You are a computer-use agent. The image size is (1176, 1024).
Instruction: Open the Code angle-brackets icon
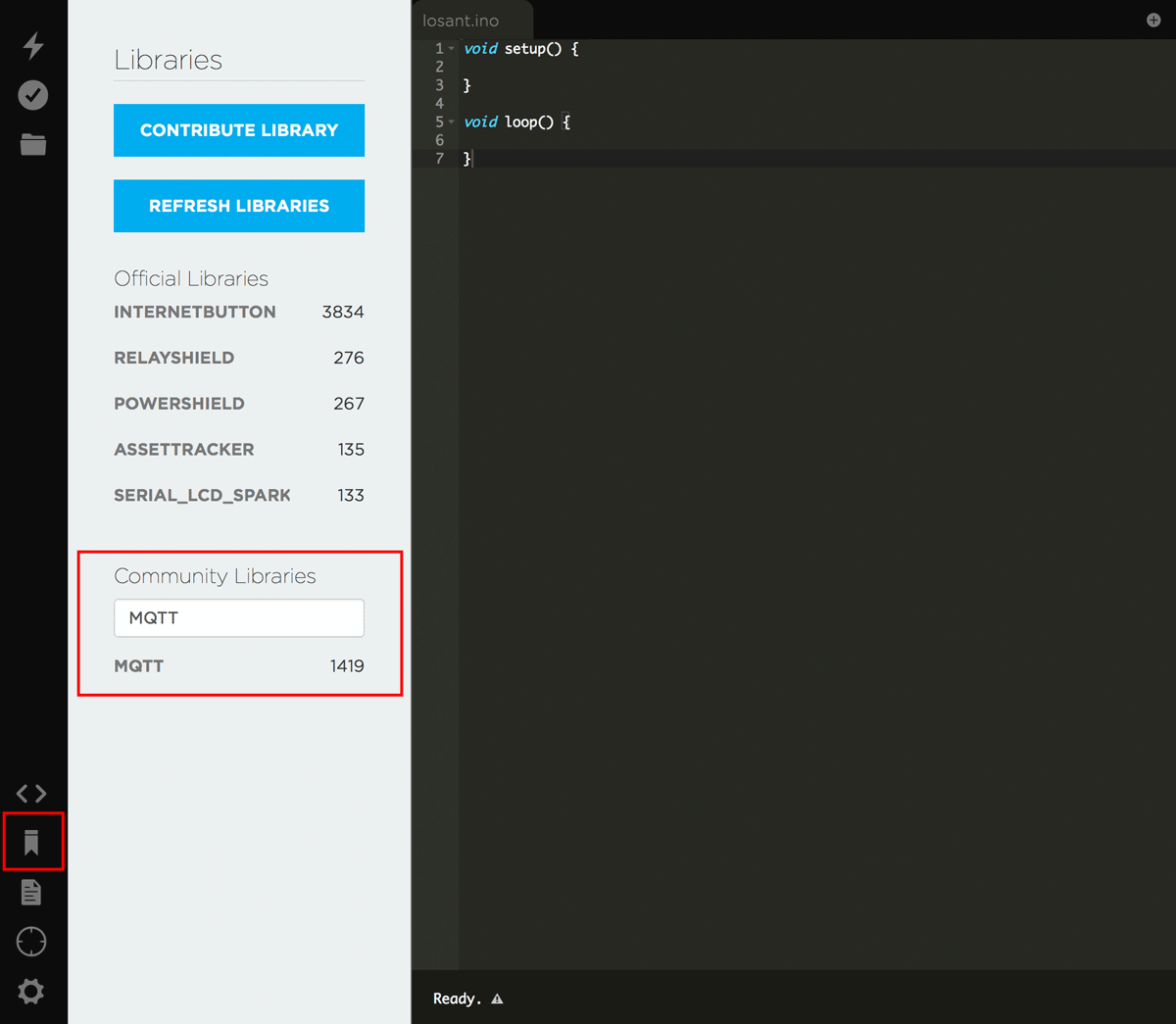(31, 793)
